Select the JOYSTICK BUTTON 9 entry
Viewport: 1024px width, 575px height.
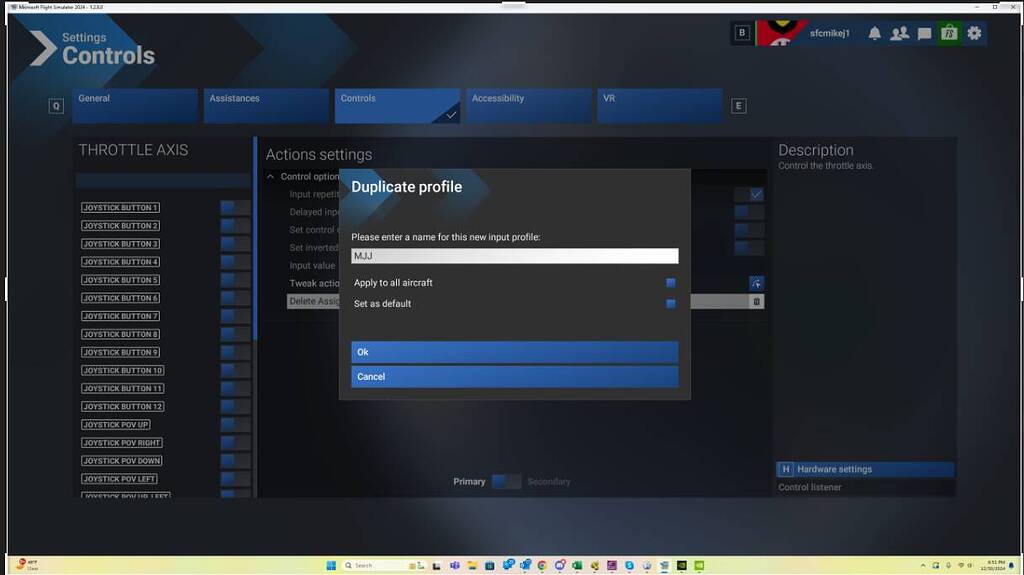pyautogui.click(x=120, y=352)
